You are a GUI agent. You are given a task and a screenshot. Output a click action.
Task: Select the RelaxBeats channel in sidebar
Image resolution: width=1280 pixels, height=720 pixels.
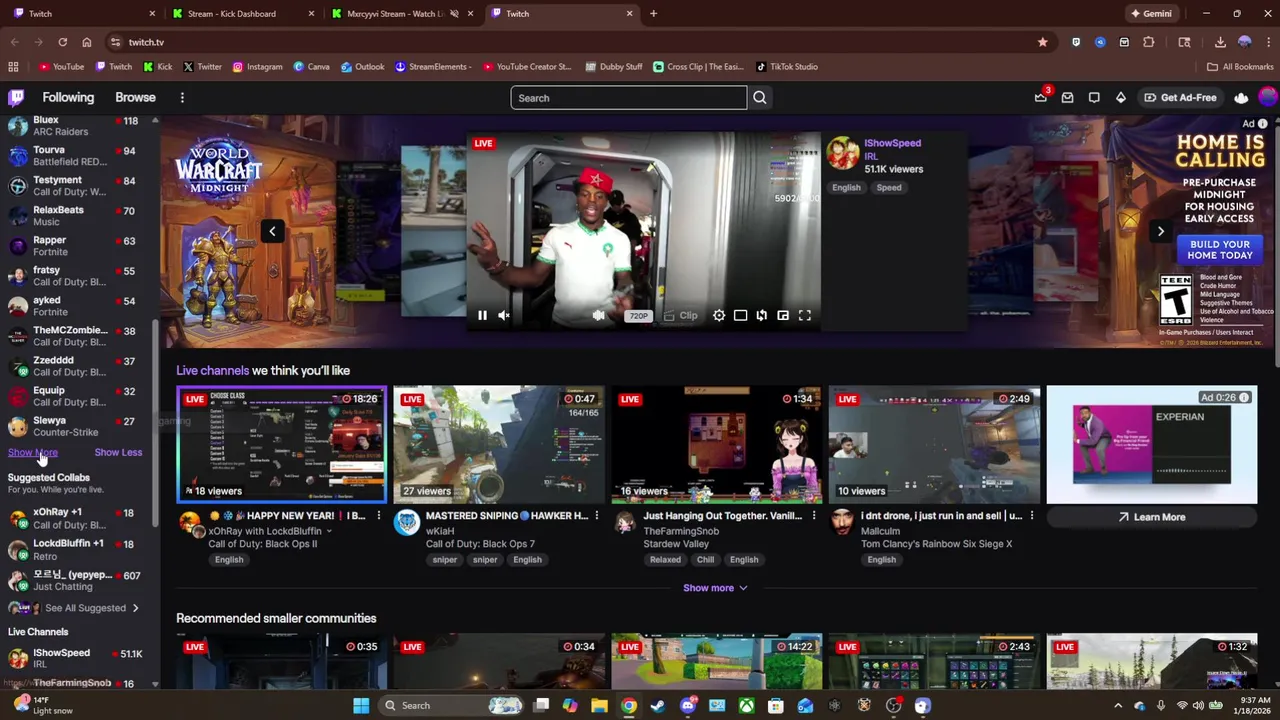coord(75,215)
